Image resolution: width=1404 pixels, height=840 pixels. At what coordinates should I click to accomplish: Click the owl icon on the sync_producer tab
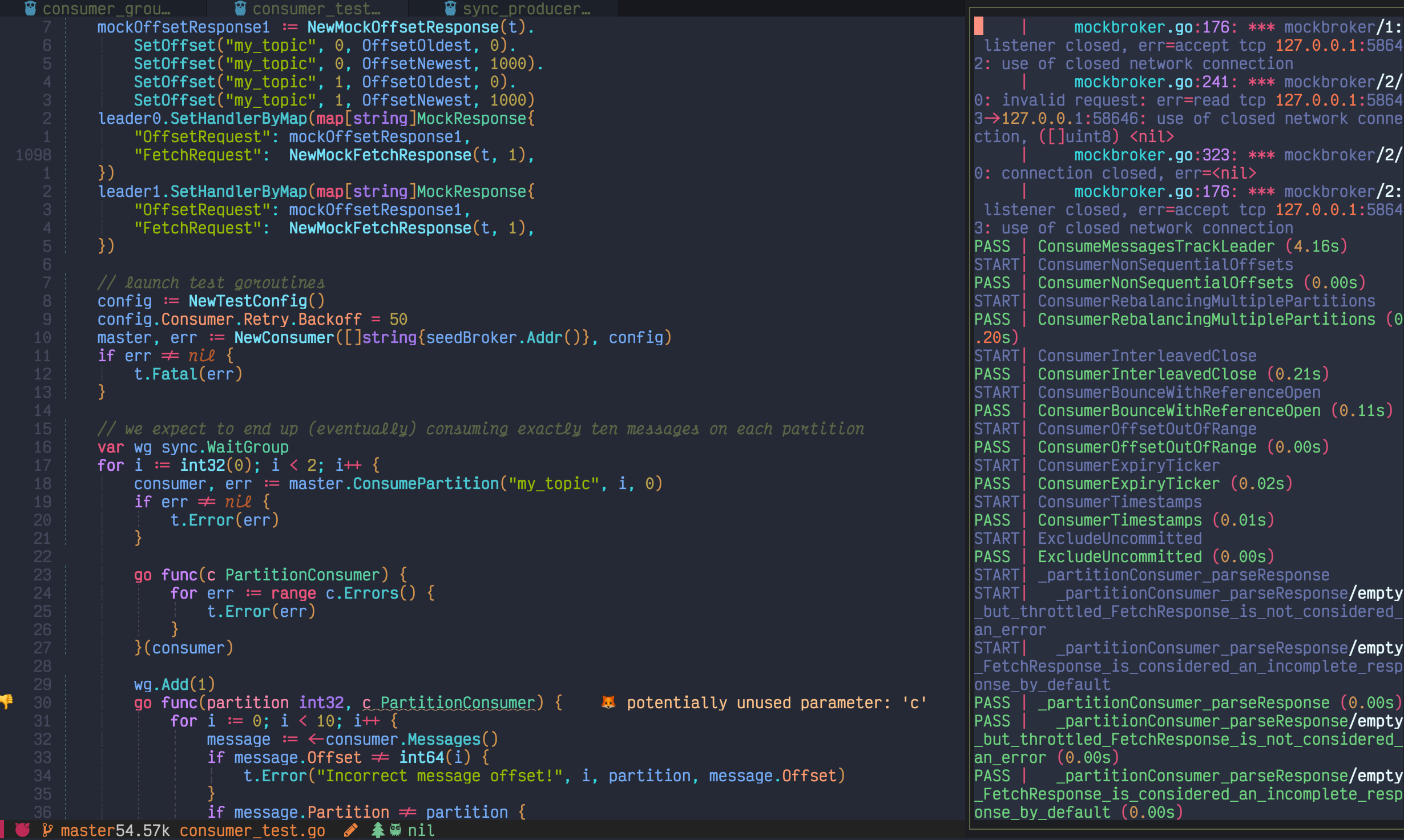pos(449,8)
